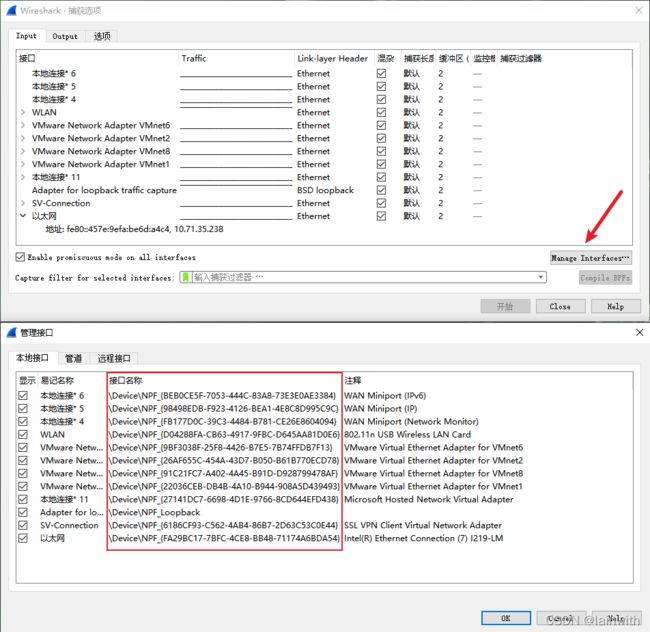Click the Wireshark shark fin icon in capture options title bar
Screen dimensions: 650x632
11,10
